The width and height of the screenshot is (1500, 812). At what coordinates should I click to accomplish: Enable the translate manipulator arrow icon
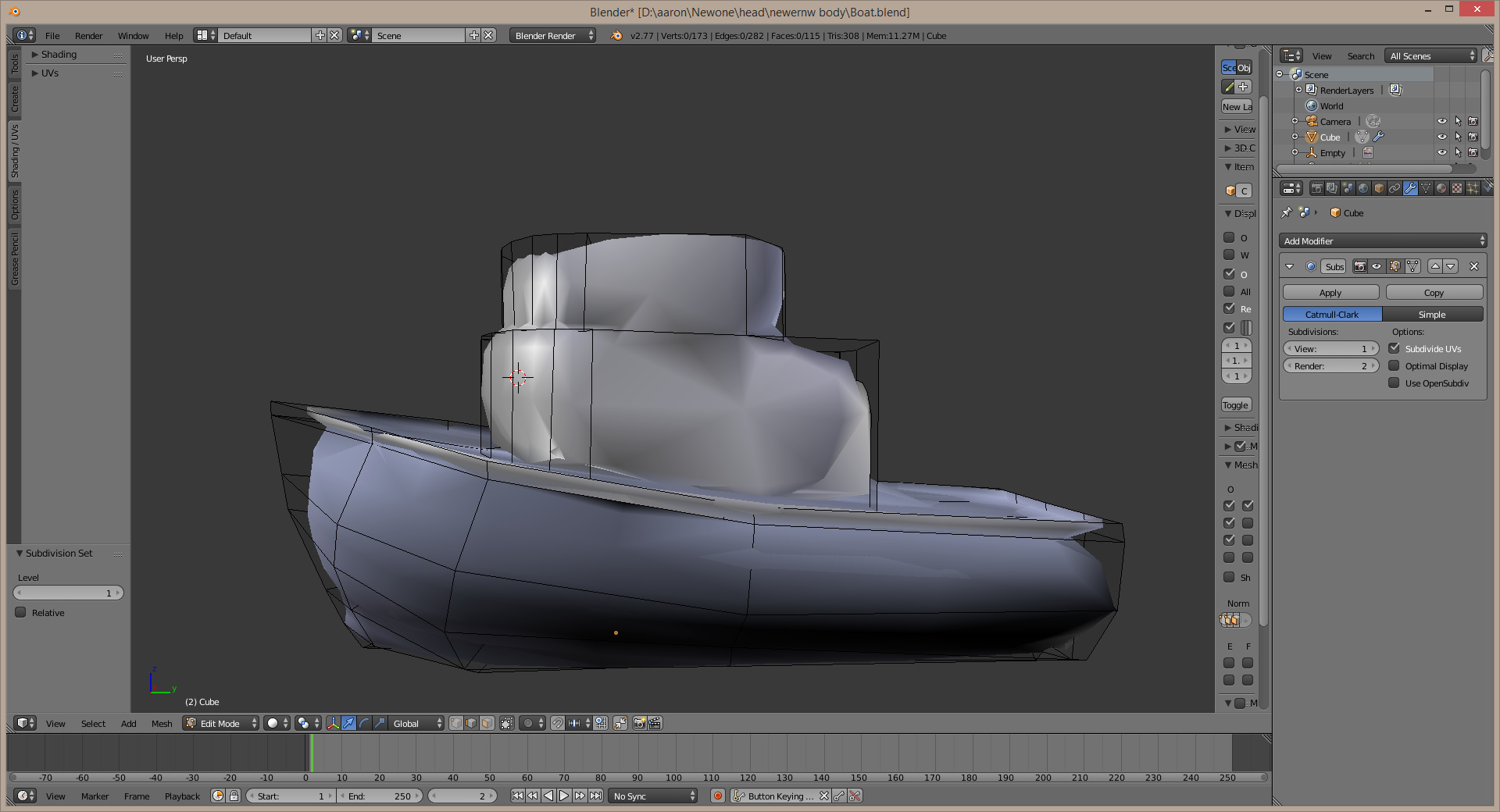pos(348,723)
